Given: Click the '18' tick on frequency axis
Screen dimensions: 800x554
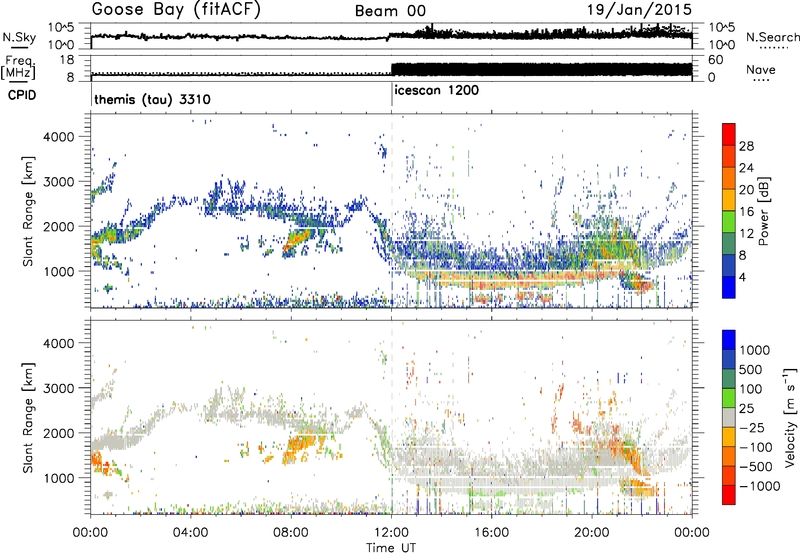Looking at the screenshot, I should click(66, 60).
